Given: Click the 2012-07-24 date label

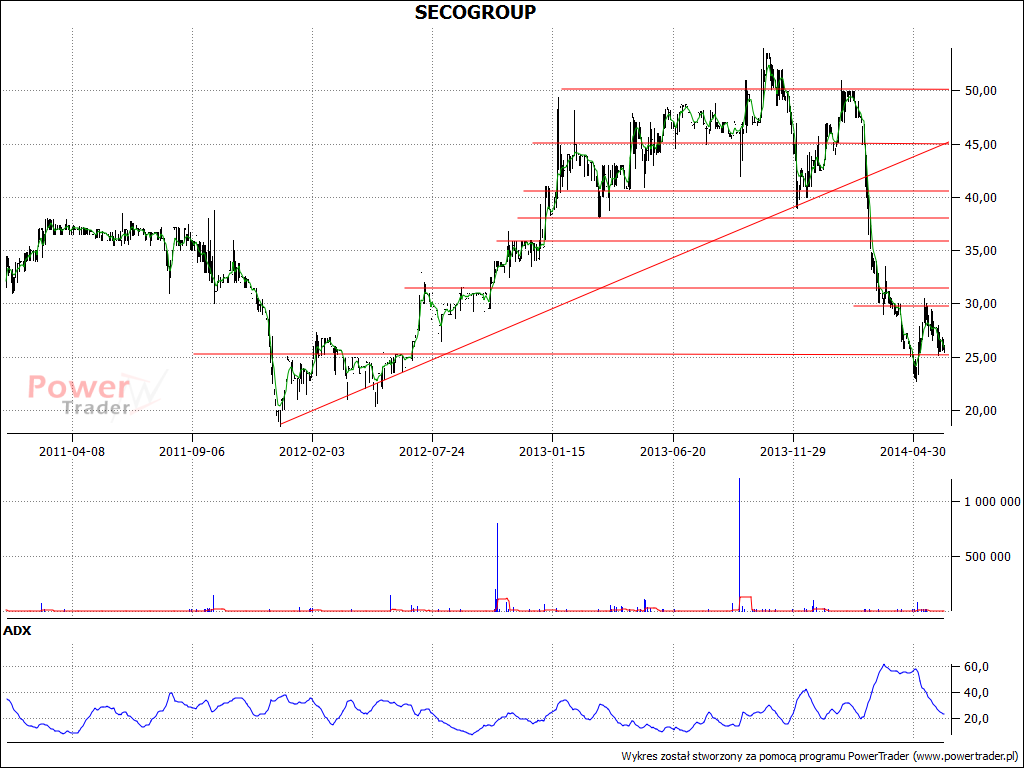Looking at the screenshot, I should [432, 451].
